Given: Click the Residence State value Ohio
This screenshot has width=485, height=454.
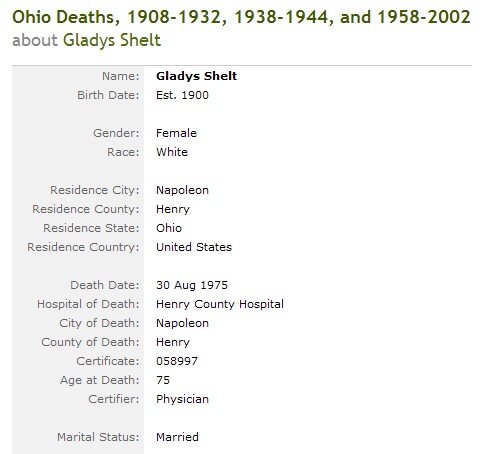Looking at the screenshot, I should (169, 228).
